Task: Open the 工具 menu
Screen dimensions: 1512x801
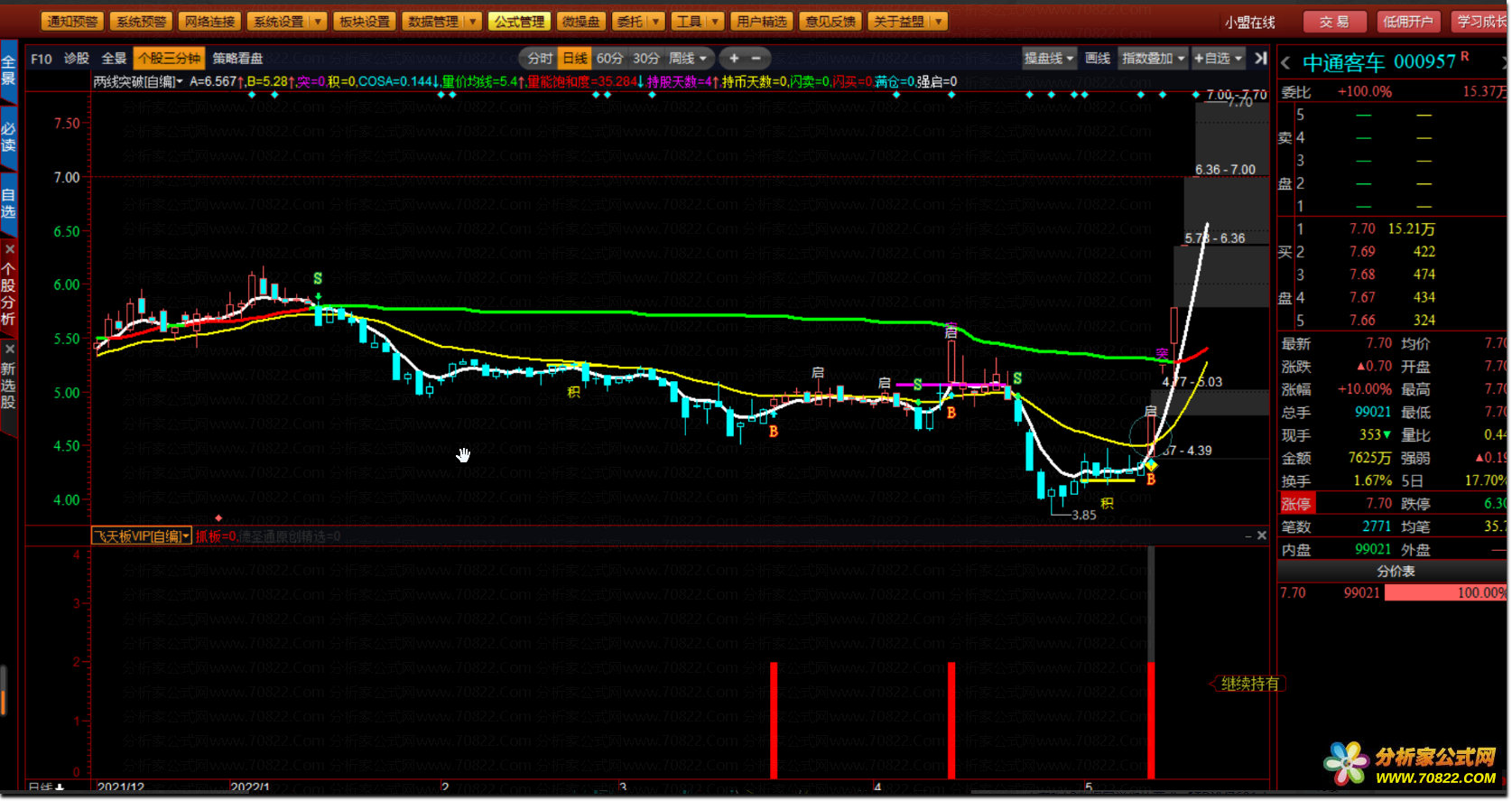Action: coord(690,22)
